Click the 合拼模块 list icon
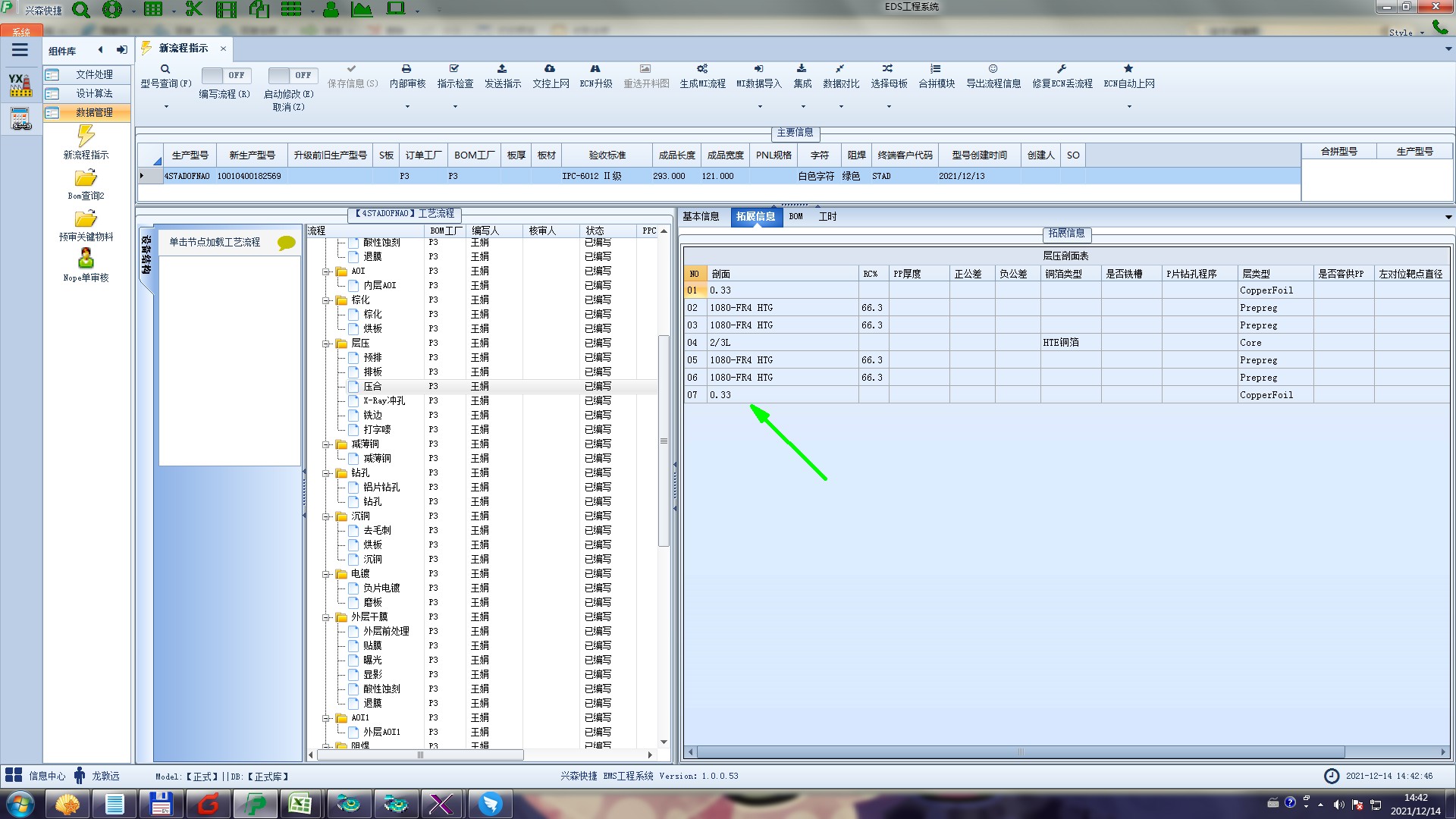 (x=936, y=68)
